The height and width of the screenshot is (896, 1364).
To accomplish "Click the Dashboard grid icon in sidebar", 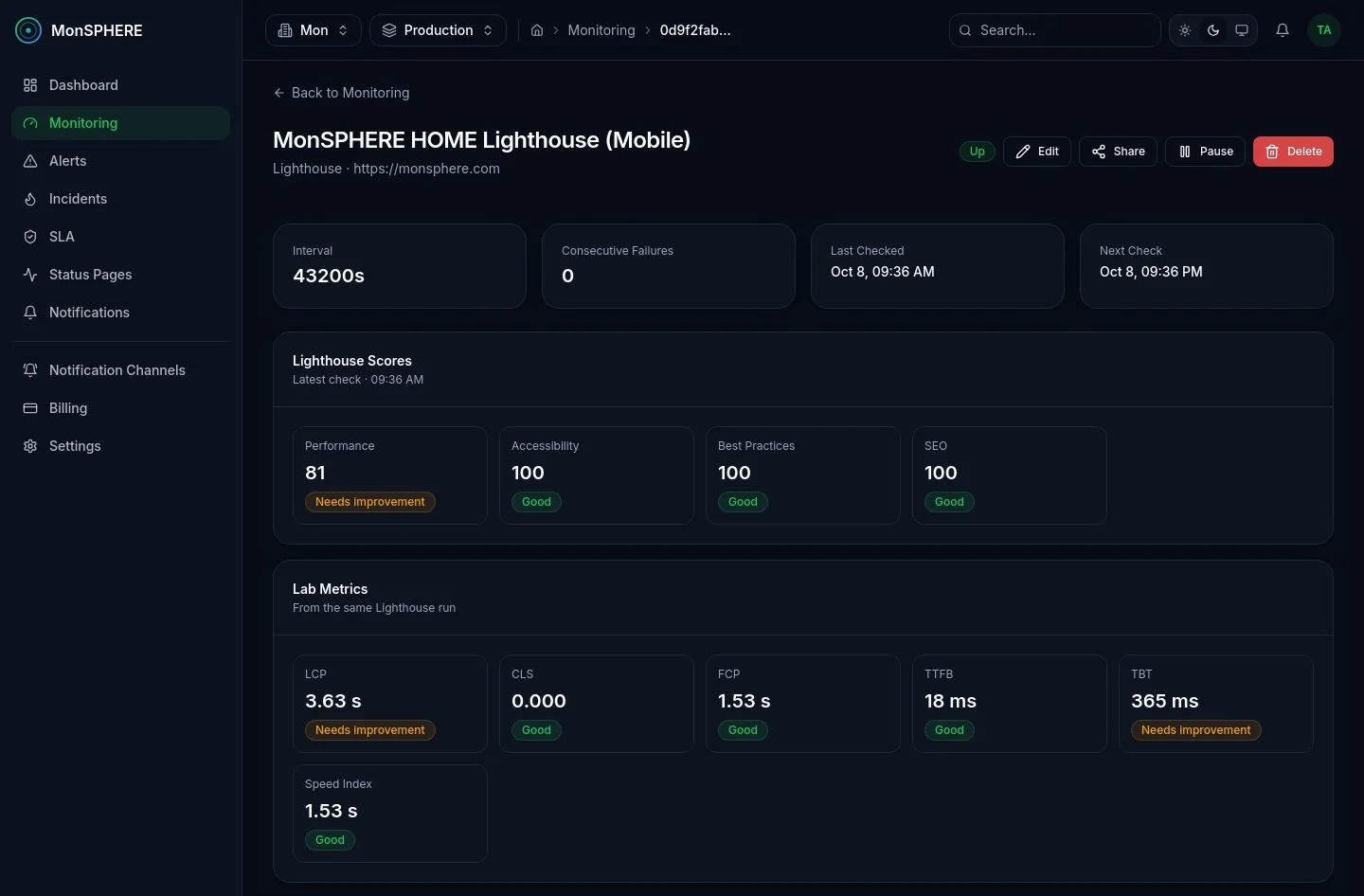I will point(30,85).
